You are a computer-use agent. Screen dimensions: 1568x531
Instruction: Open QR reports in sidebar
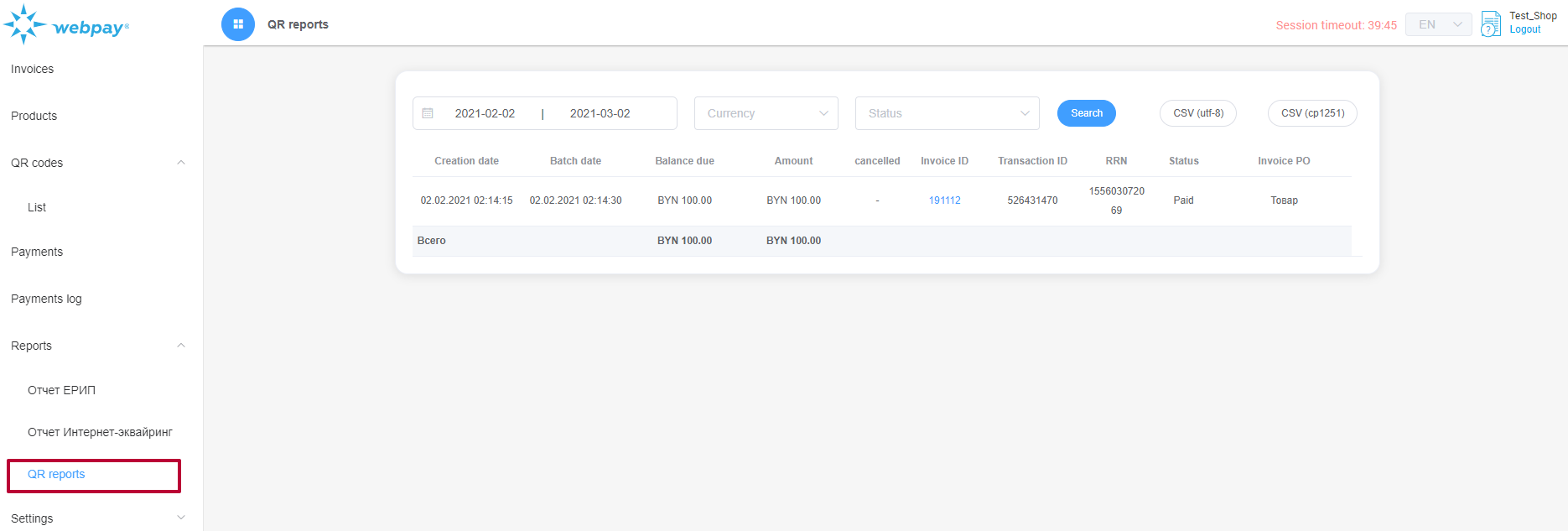(x=56, y=474)
